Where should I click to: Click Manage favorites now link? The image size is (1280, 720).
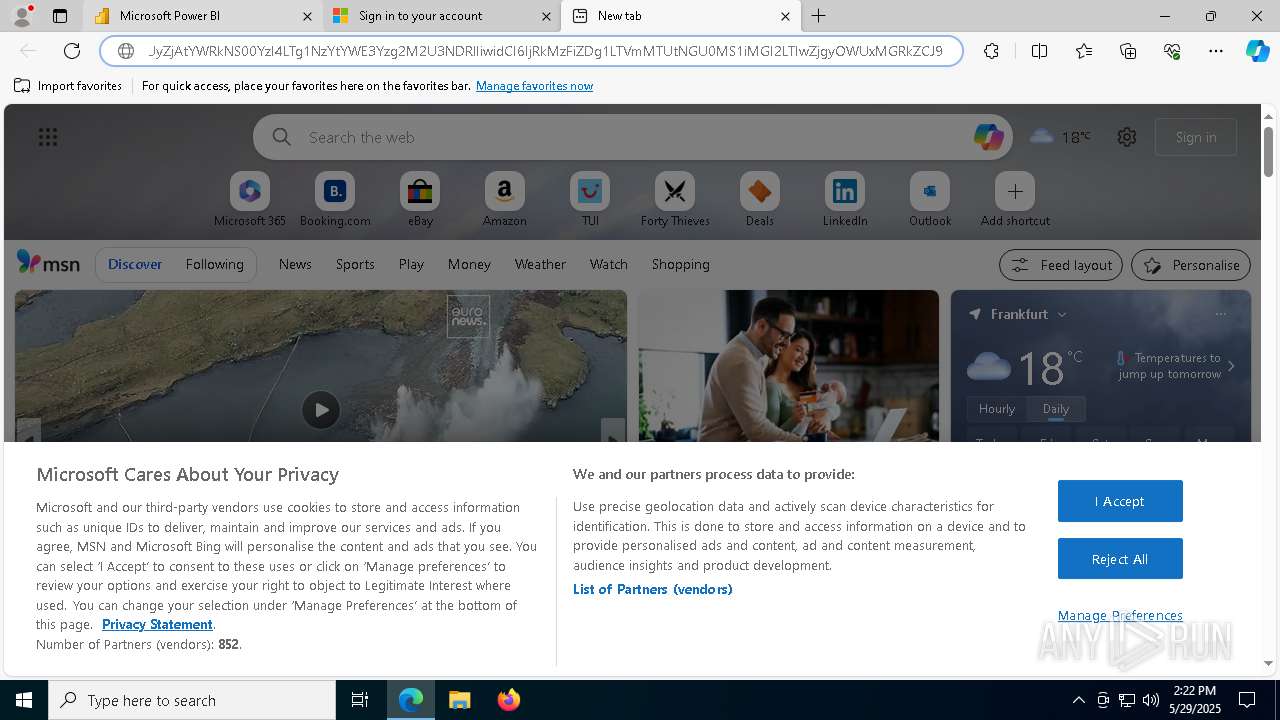pyautogui.click(x=534, y=86)
